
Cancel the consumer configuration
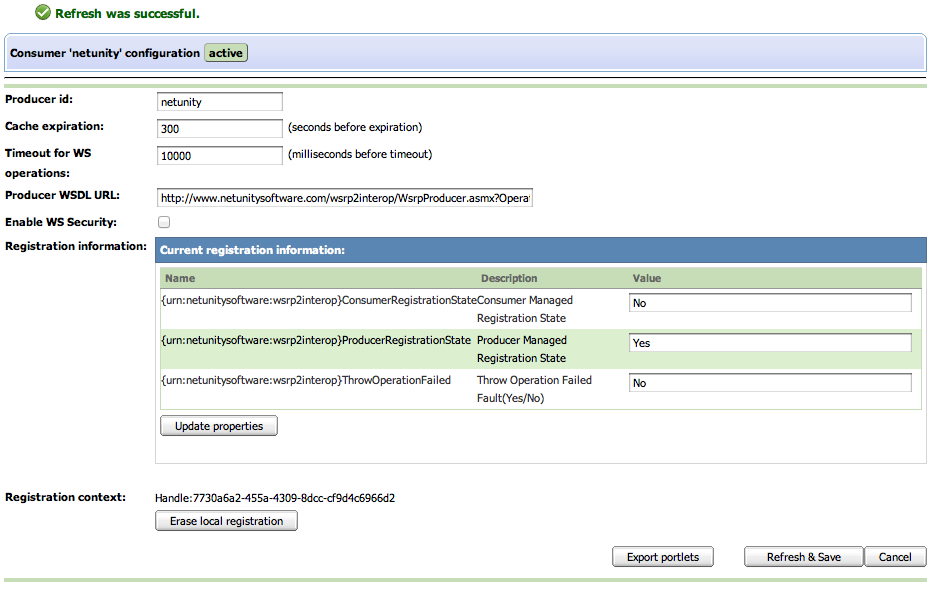tap(895, 557)
